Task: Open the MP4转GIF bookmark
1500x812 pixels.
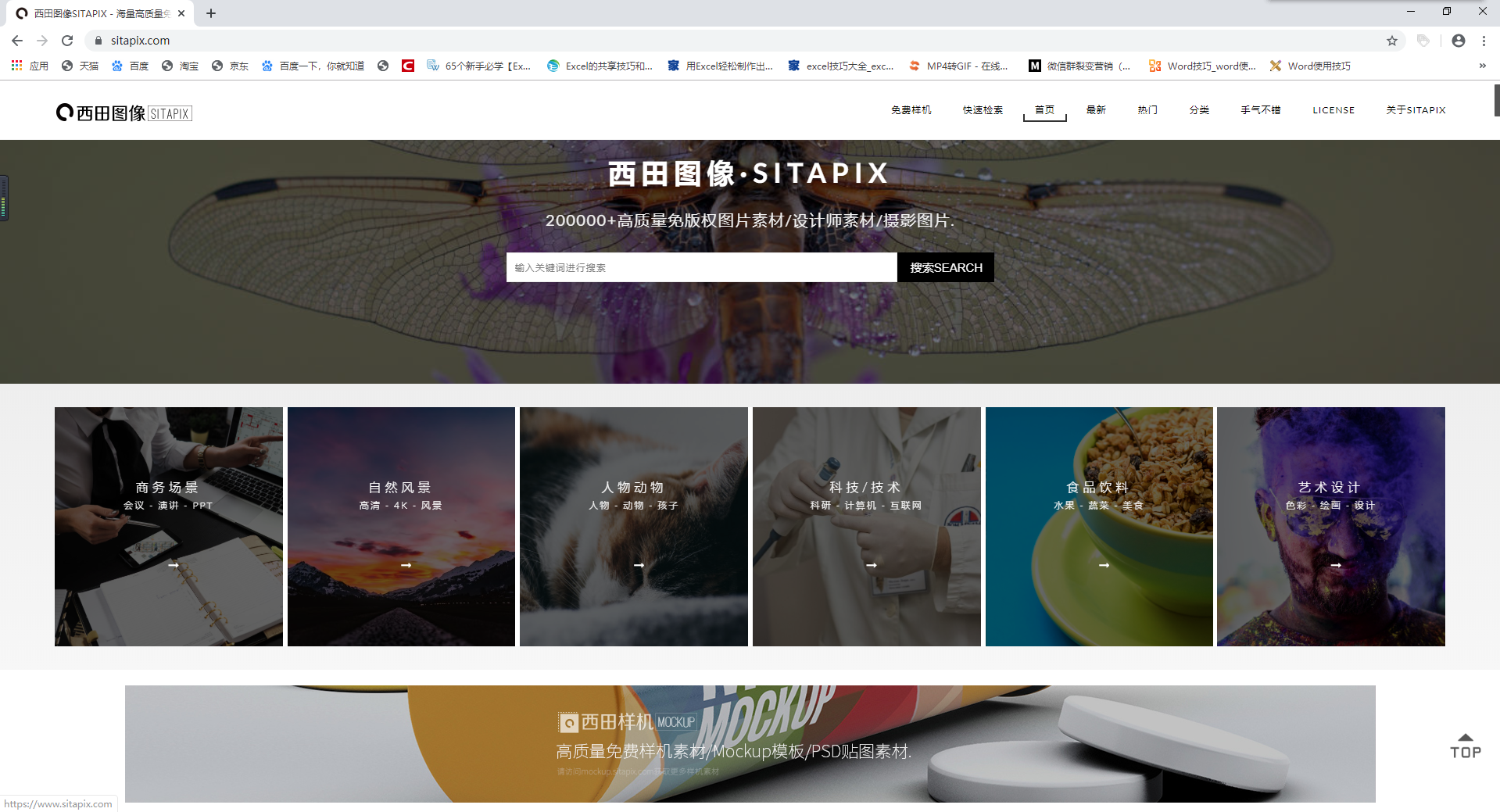Action: (958, 66)
